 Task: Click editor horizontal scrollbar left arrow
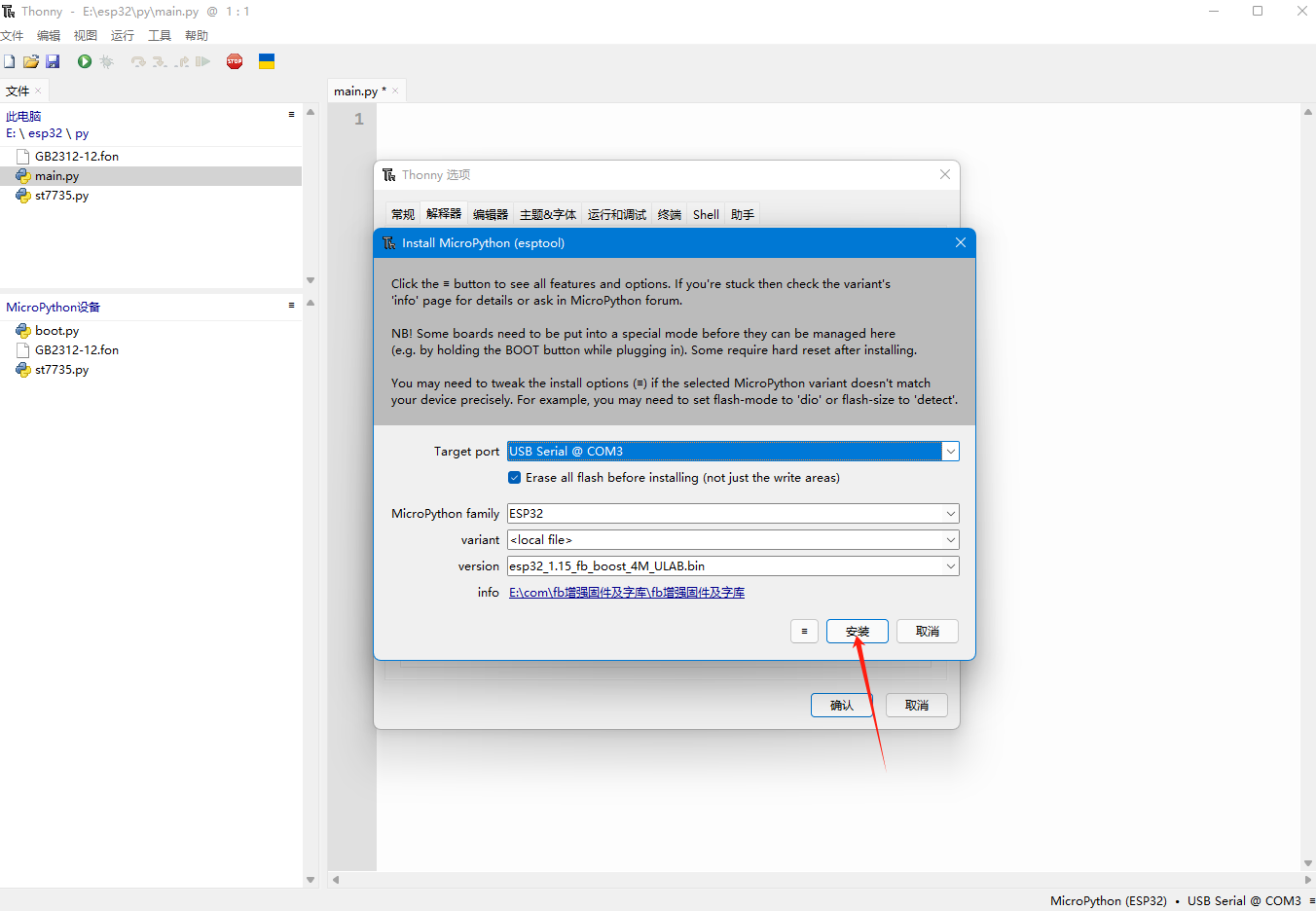coord(336,879)
